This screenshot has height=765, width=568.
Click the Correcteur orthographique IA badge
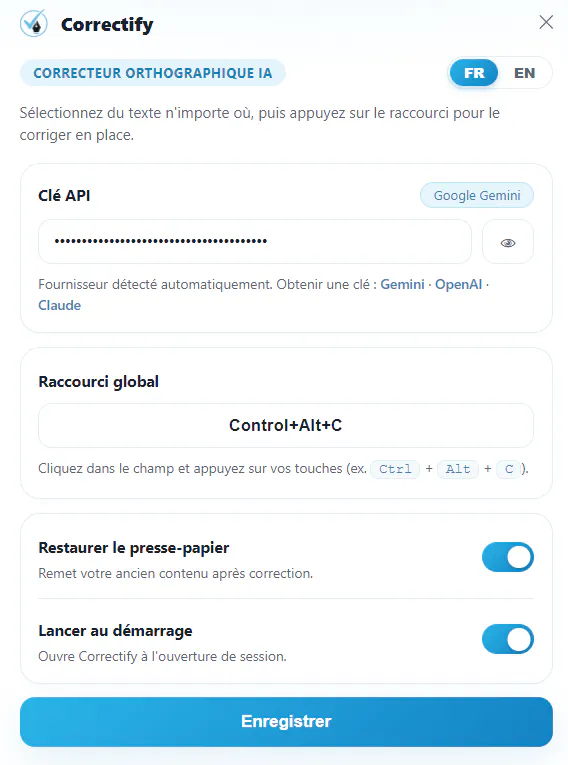pyautogui.click(x=152, y=73)
